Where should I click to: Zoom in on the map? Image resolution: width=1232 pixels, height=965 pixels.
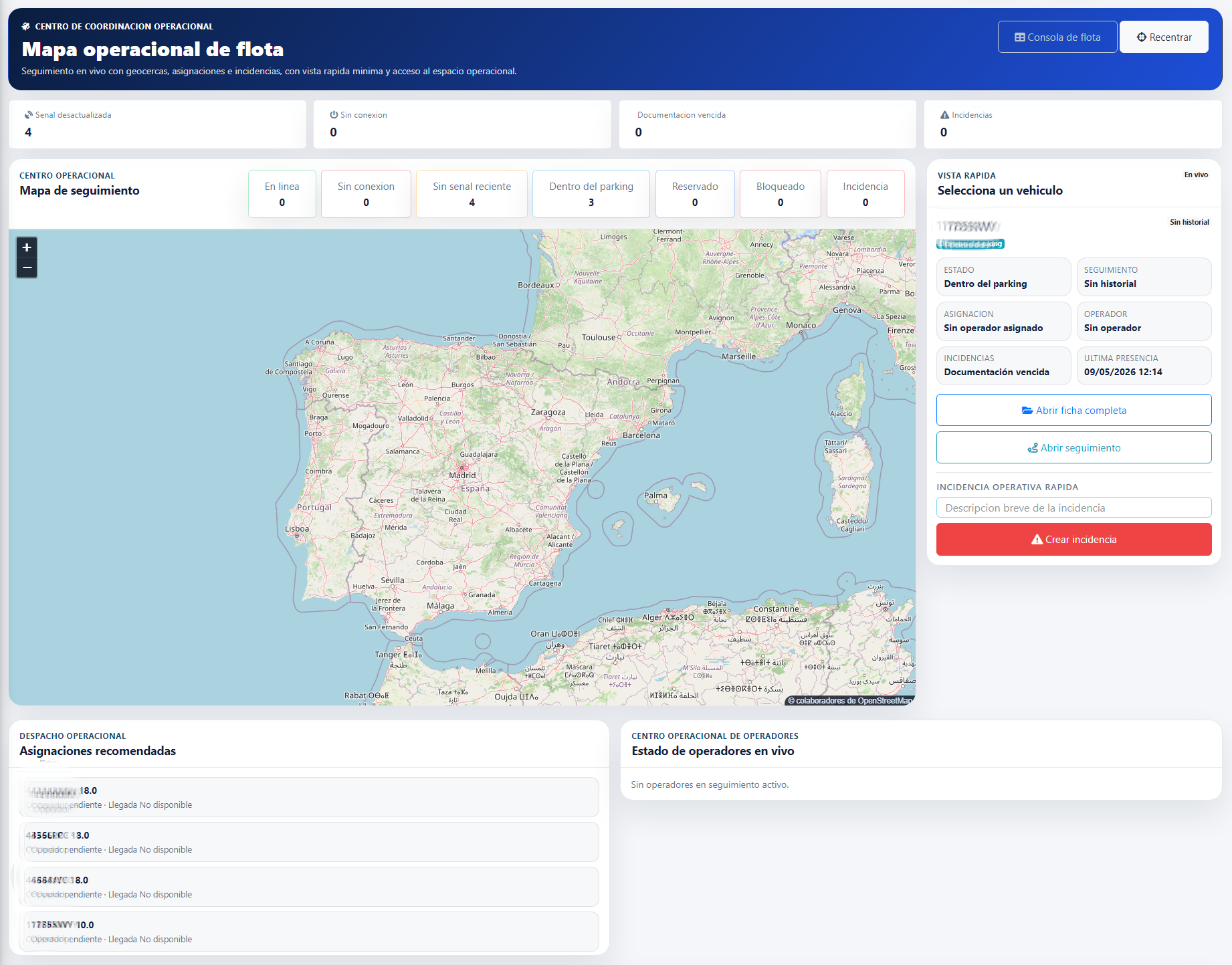click(27, 247)
